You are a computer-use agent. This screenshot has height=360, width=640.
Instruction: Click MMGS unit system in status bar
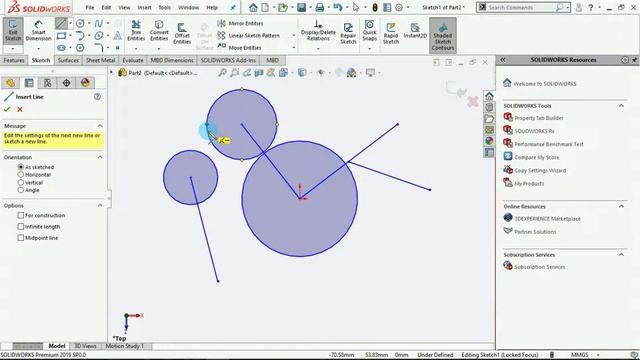pos(580,355)
